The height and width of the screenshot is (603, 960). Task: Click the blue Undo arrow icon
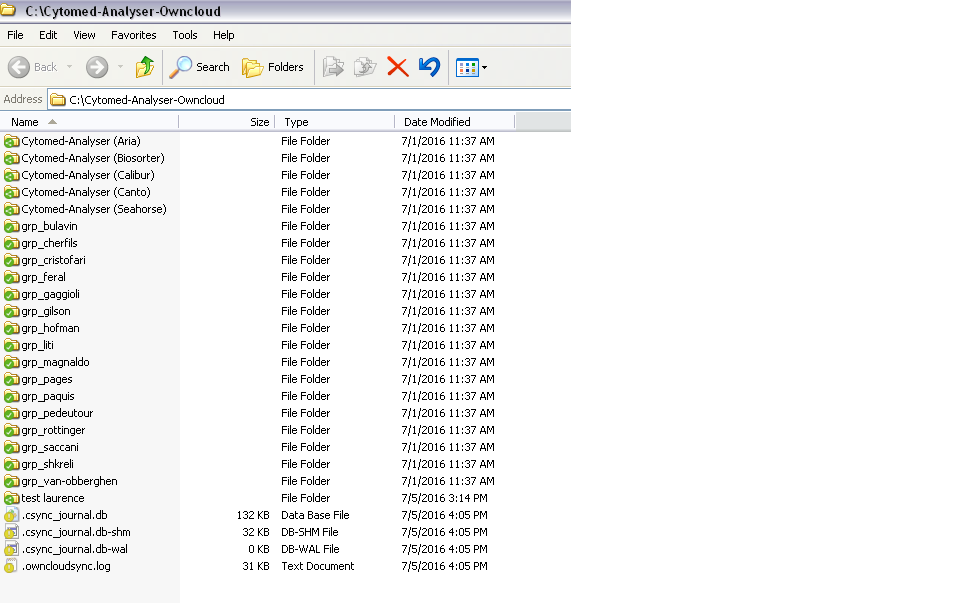pyautogui.click(x=429, y=67)
